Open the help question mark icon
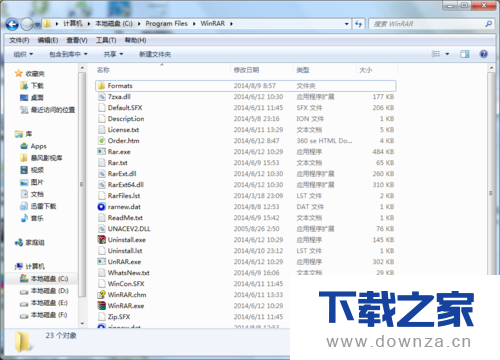This screenshot has height=360, width=500. [483, 54]
